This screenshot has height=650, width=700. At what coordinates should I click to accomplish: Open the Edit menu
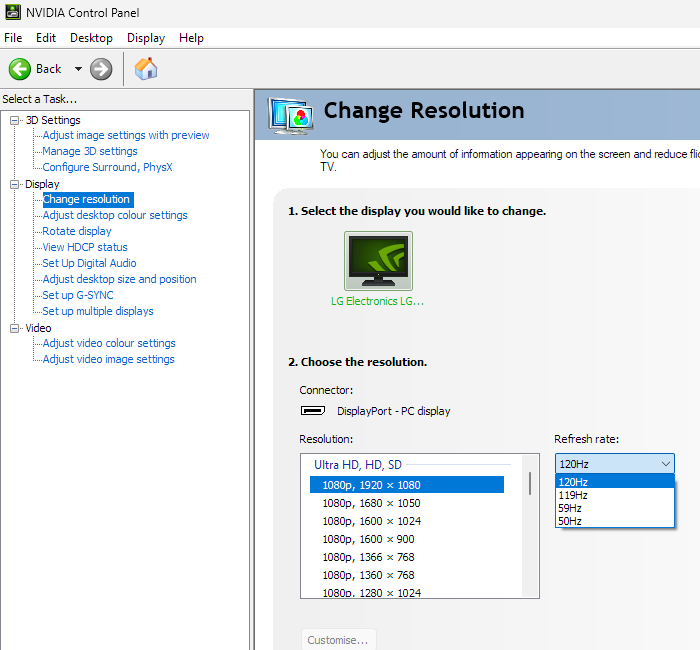pyautogui.click(x=46, y=38)
